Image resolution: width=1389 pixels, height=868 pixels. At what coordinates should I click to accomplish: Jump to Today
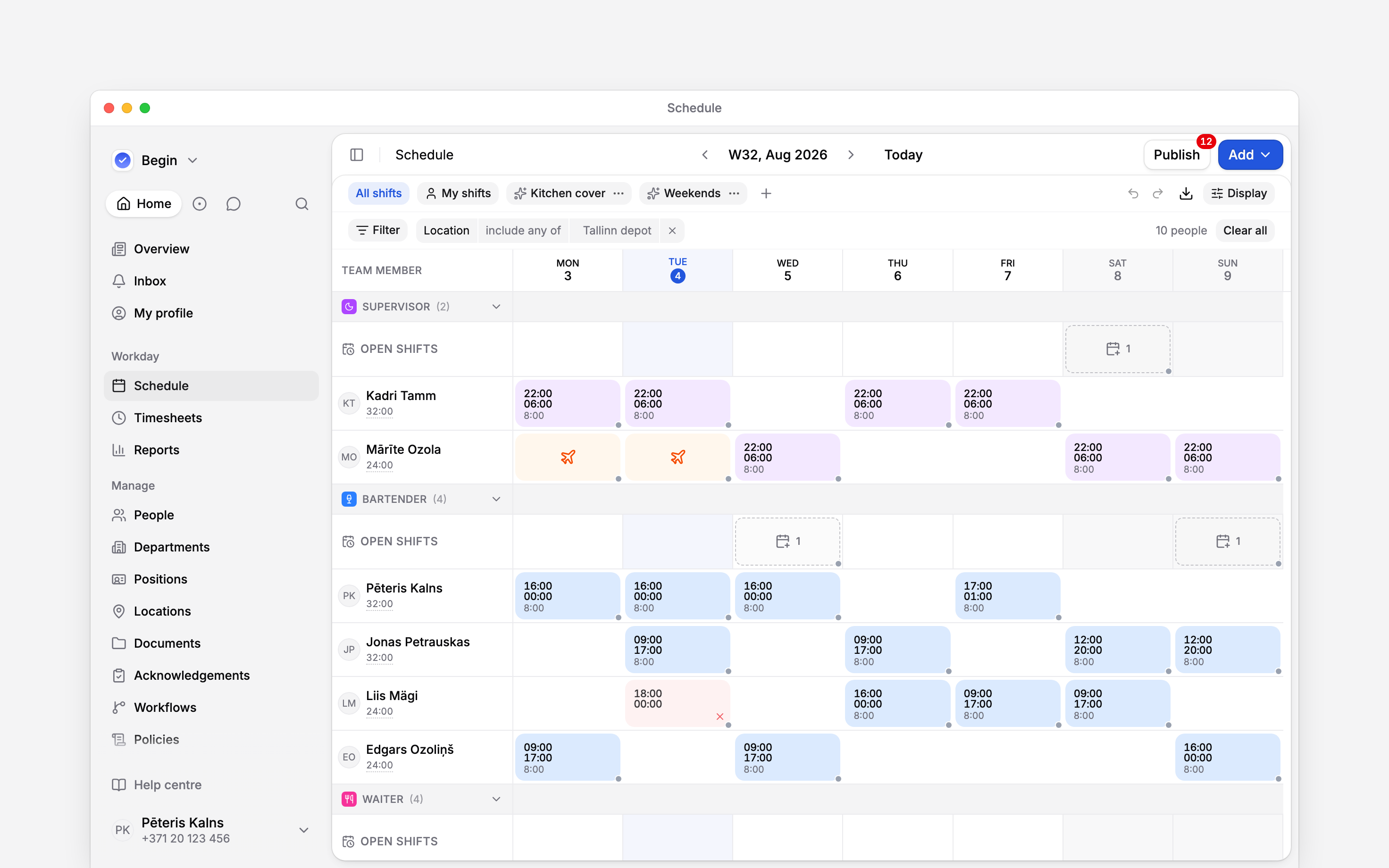pos(903,155)
